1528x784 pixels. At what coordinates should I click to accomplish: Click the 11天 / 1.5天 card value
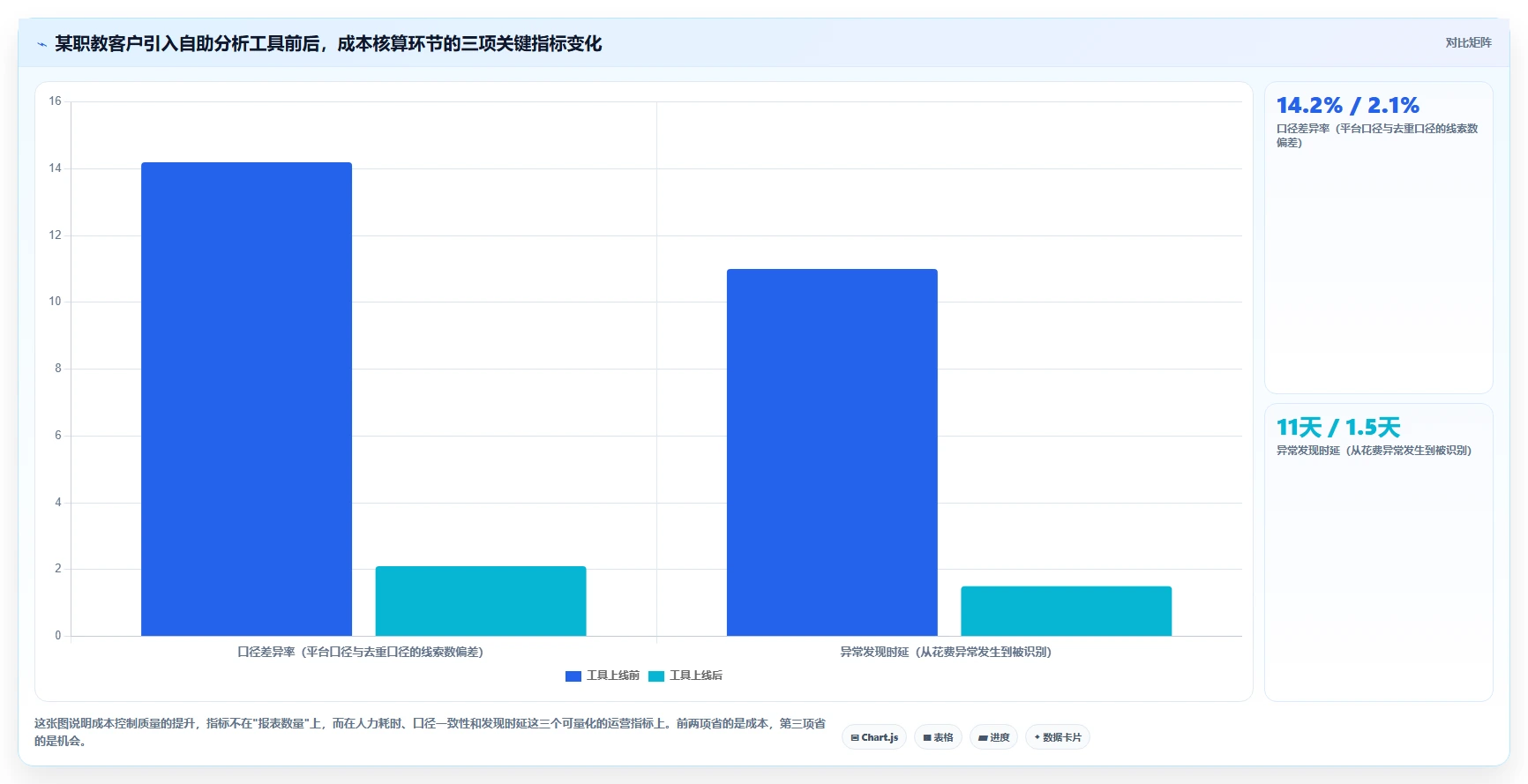pyautogui.click(x=1338, y=428)
